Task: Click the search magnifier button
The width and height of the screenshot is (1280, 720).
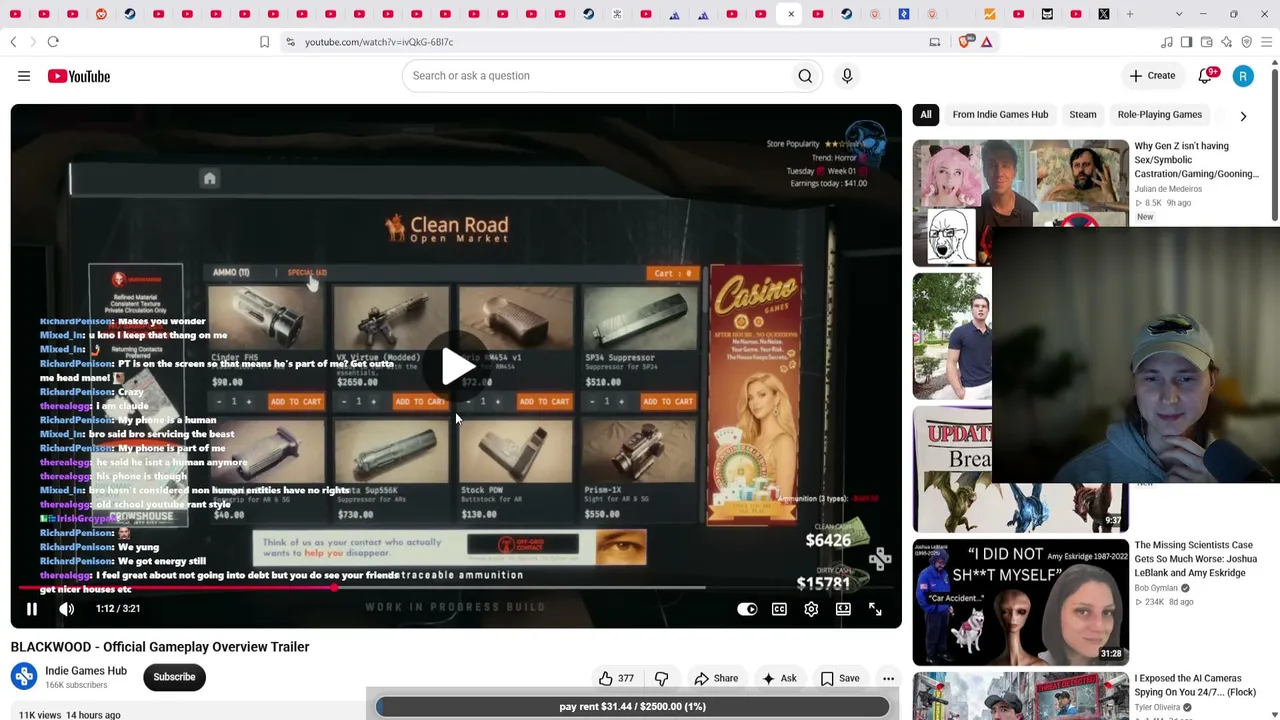Action: pyautogui.click(x=805, y=76)
